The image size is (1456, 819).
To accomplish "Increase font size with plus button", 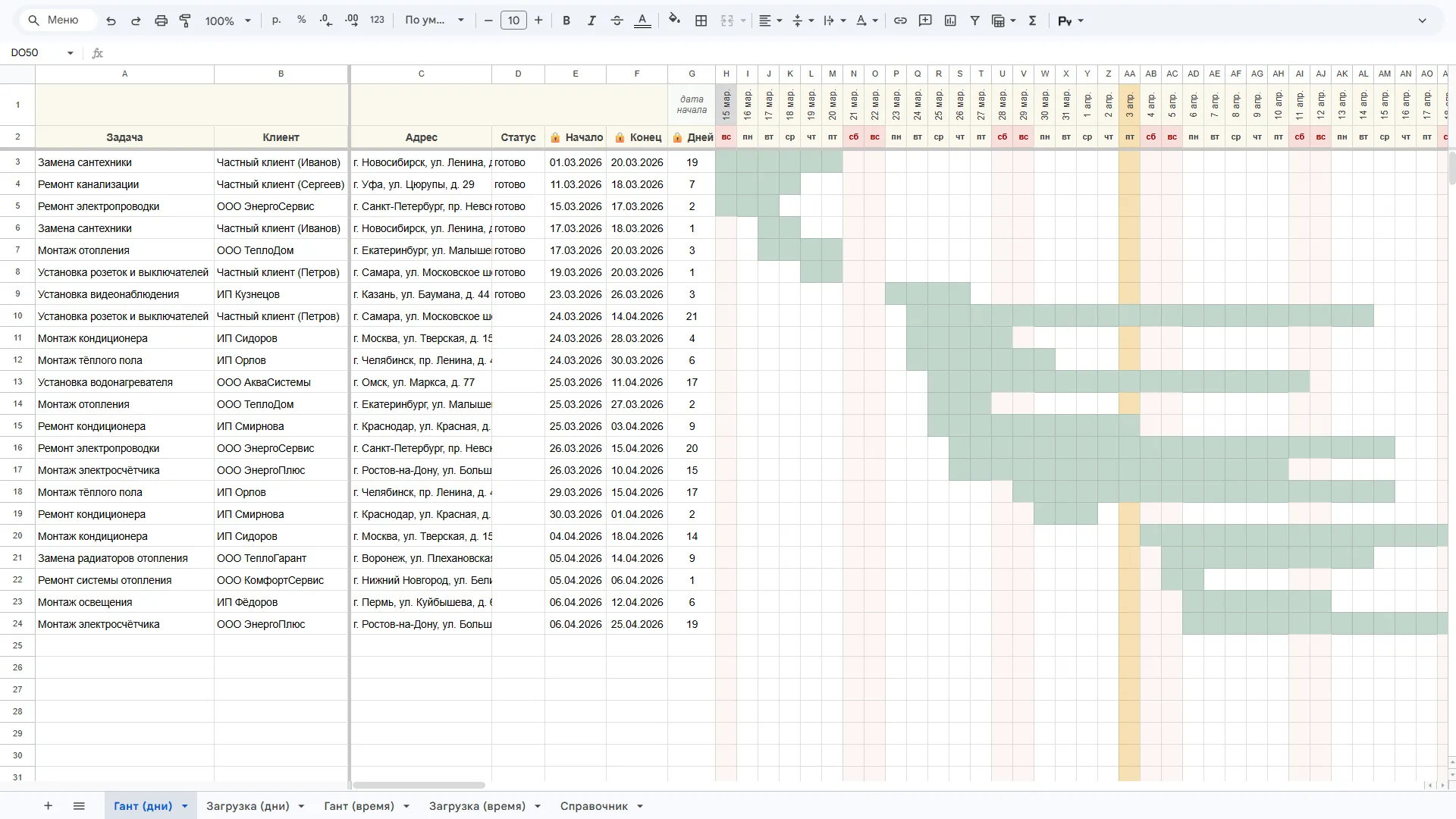I will (538, 20).
